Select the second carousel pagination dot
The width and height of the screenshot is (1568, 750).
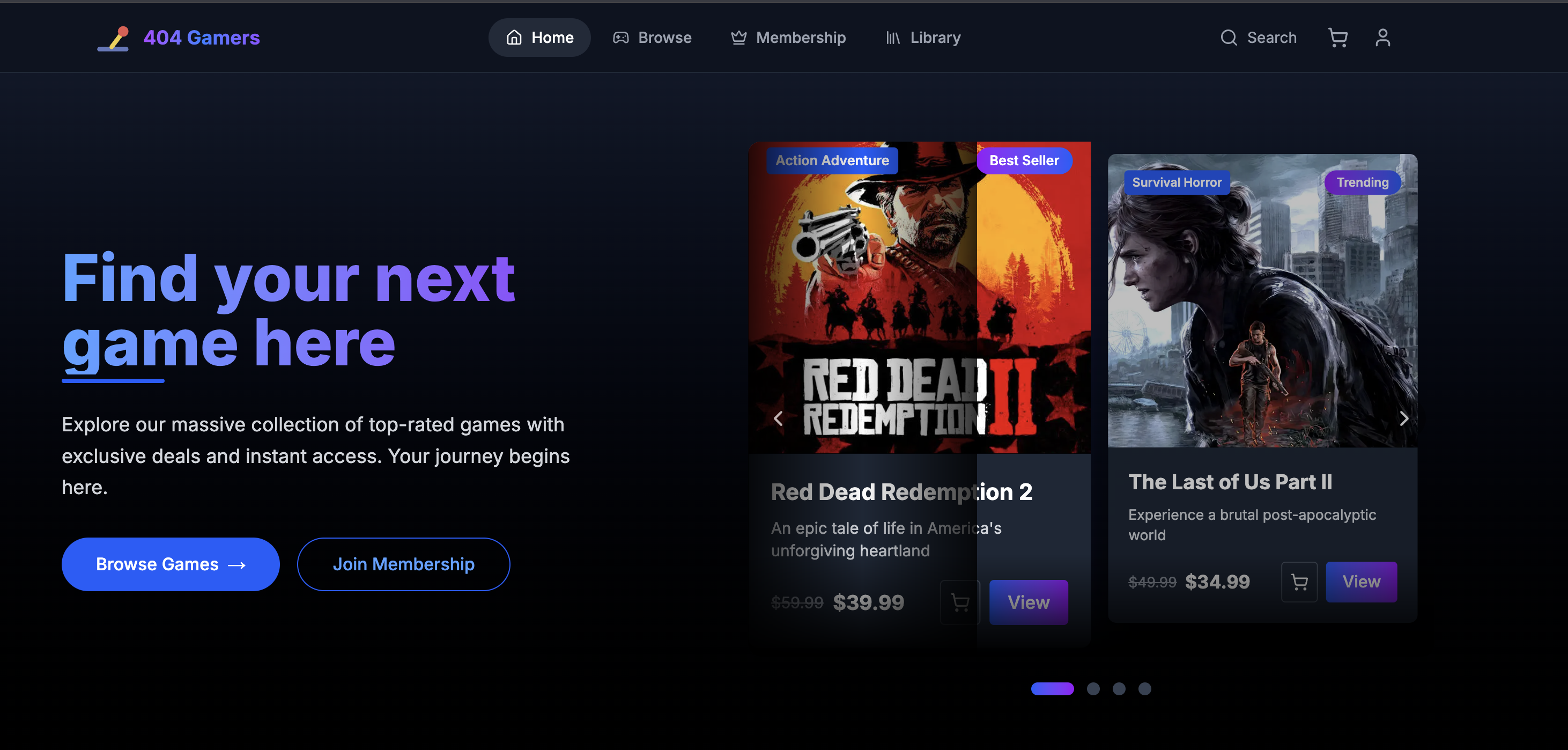pos(1094,688)
